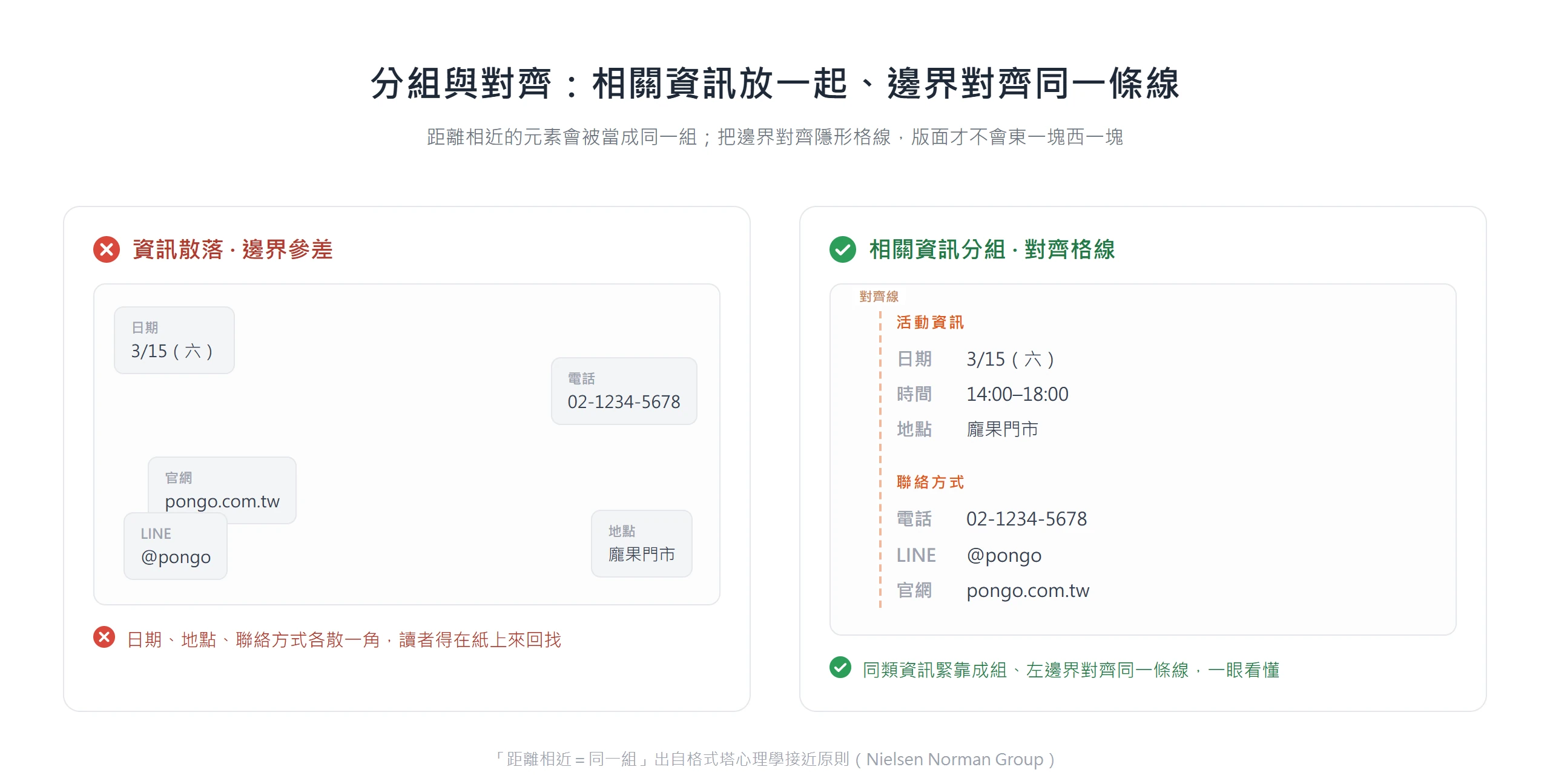Click 02-1234-5678 in the right panel list

point(1027,519)
